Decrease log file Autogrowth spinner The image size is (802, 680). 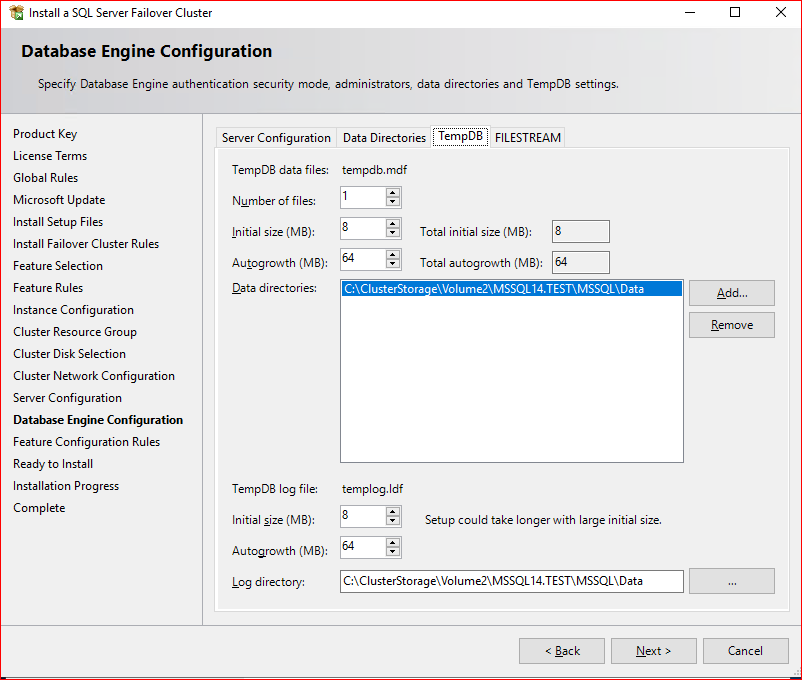tap(393, 551)
